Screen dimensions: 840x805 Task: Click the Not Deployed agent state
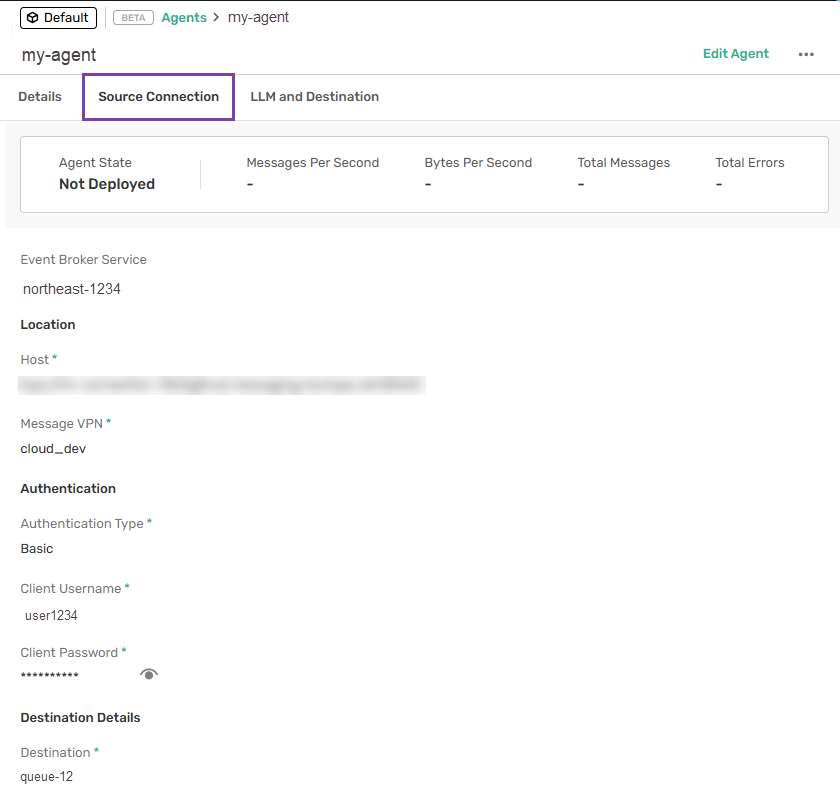click(106, 184)
